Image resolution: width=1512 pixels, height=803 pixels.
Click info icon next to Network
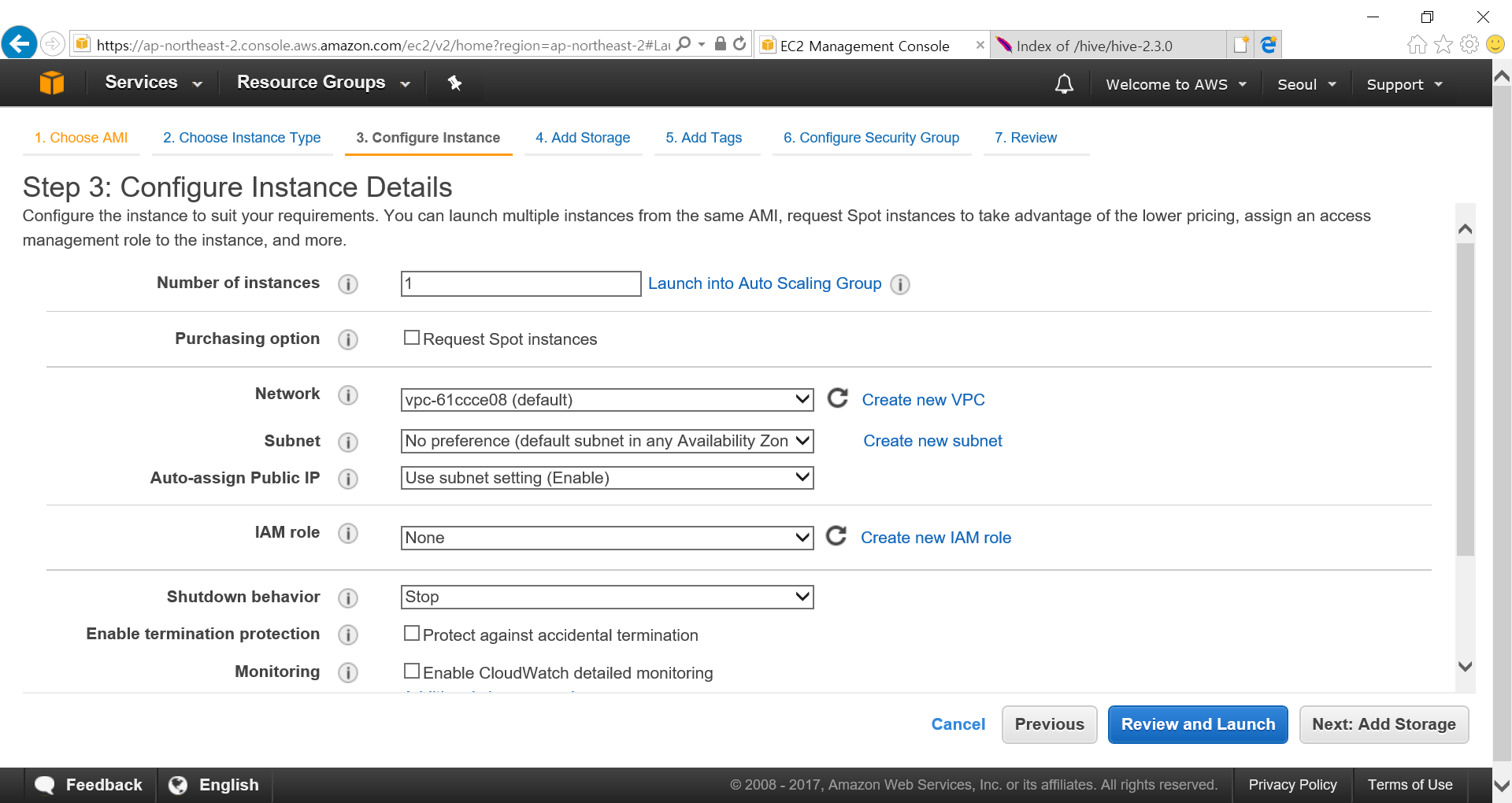tap(348, 395)
